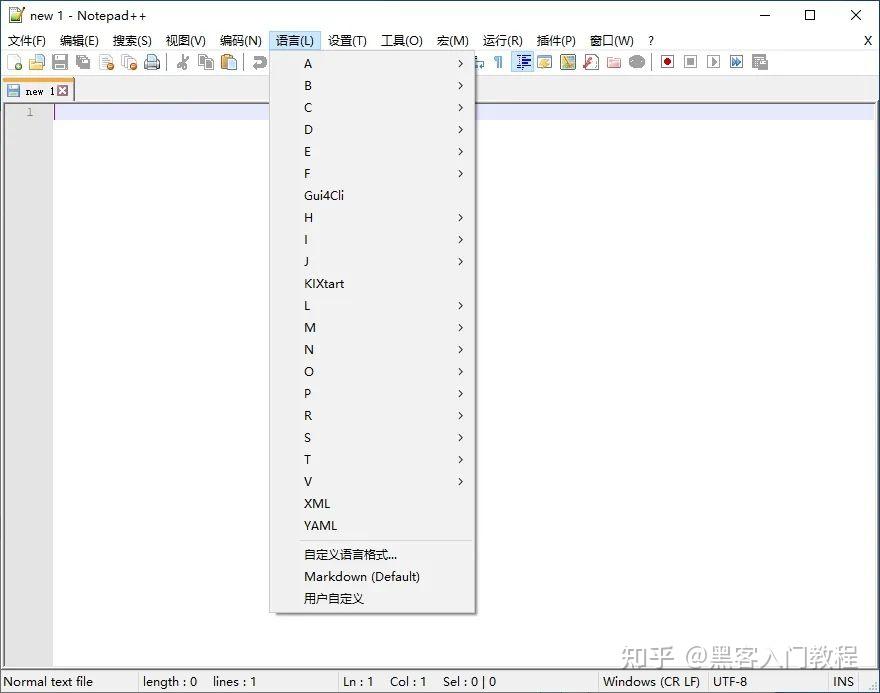
Task: Toggle Show All Characters with the pilcrow icon
Action: (499, 61)
